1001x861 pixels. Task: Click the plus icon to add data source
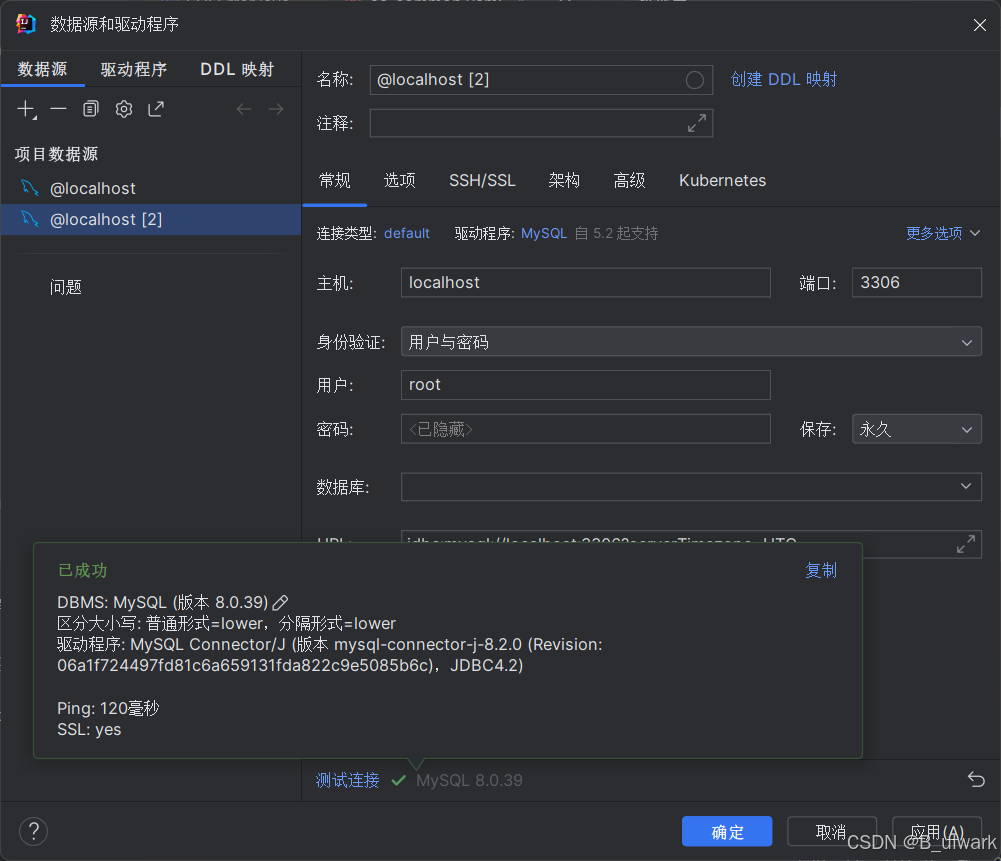click(x=25, y=109)
